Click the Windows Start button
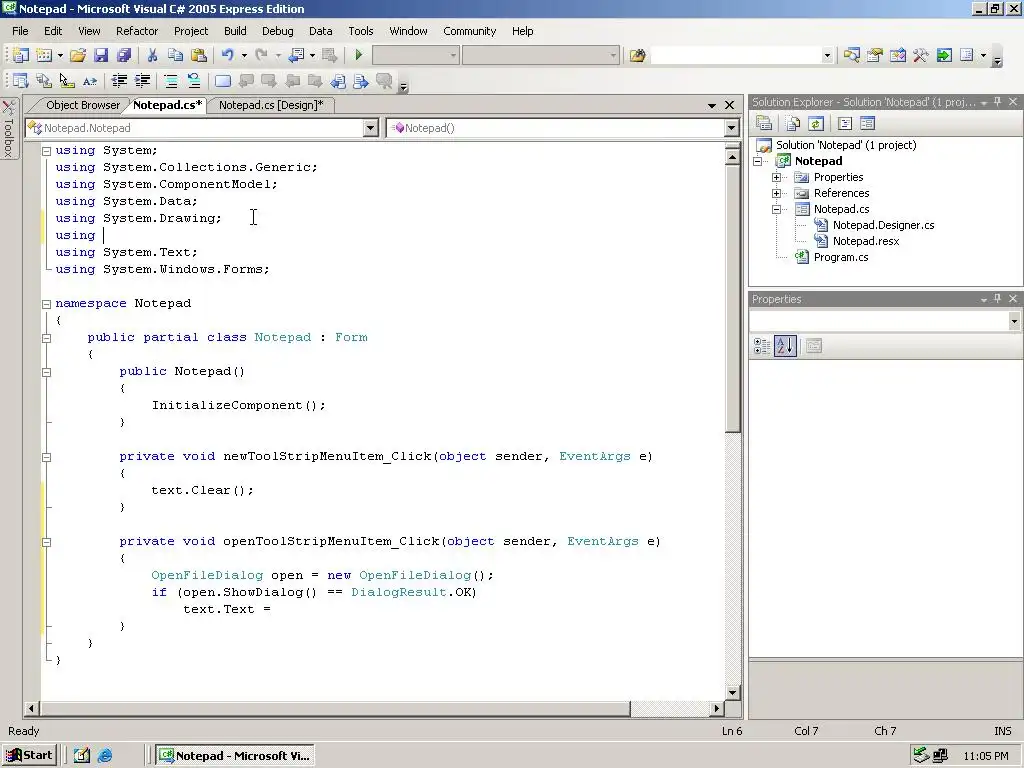This screenshot has width=1024, height=768. (29, 756)
